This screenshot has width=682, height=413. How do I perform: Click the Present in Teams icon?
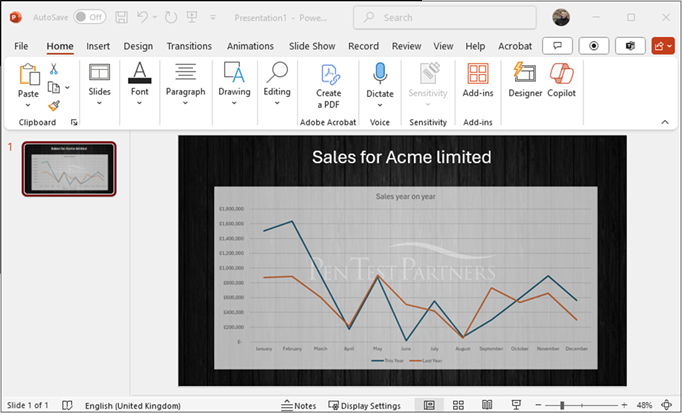[x=630, y=46]
